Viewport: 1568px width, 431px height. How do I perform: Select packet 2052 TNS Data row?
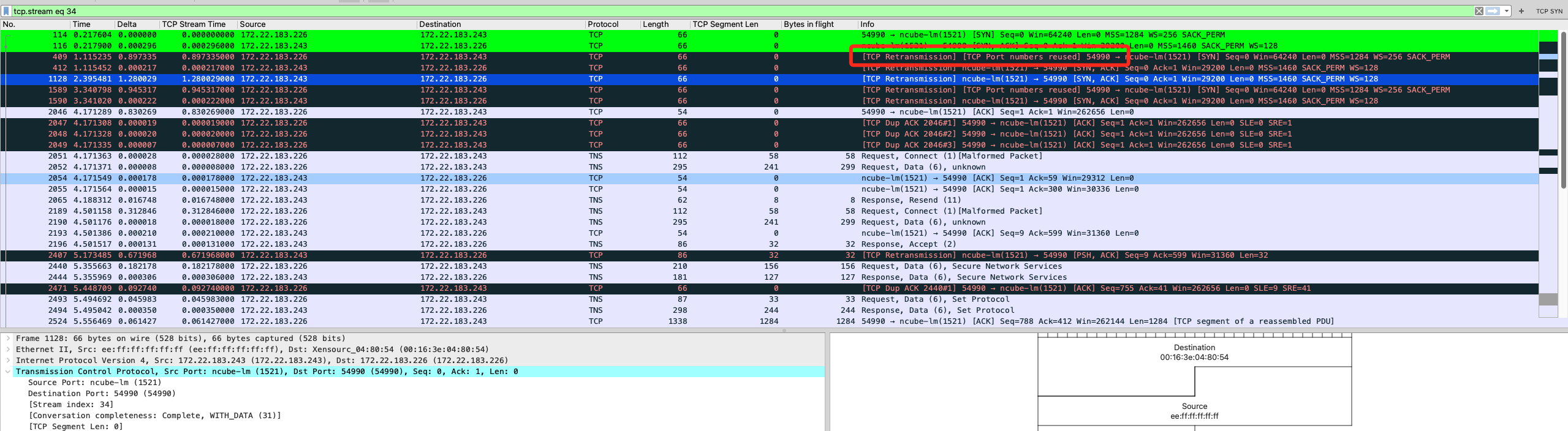[769, 167]
